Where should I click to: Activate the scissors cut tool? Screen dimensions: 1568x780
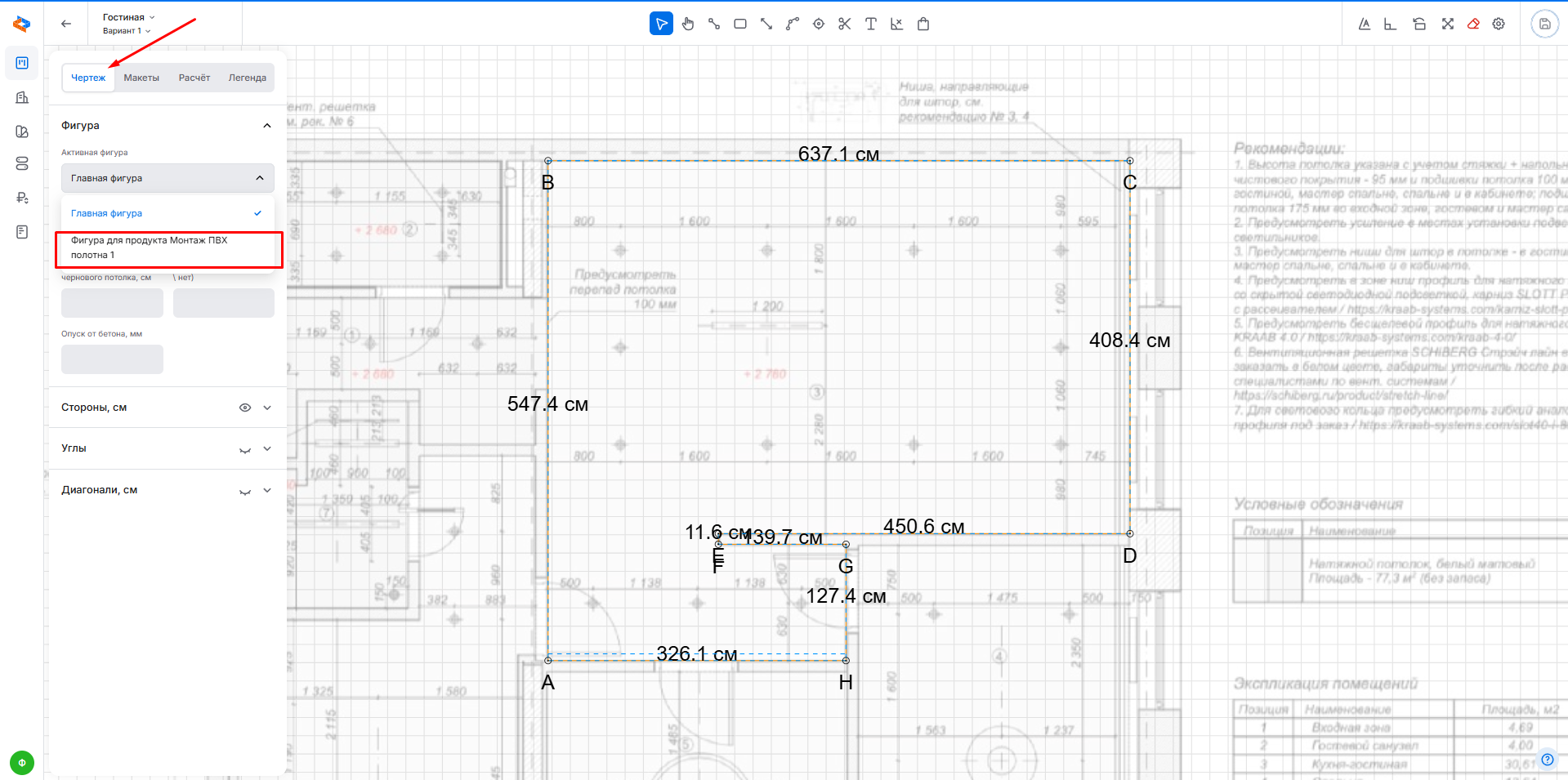845,24
